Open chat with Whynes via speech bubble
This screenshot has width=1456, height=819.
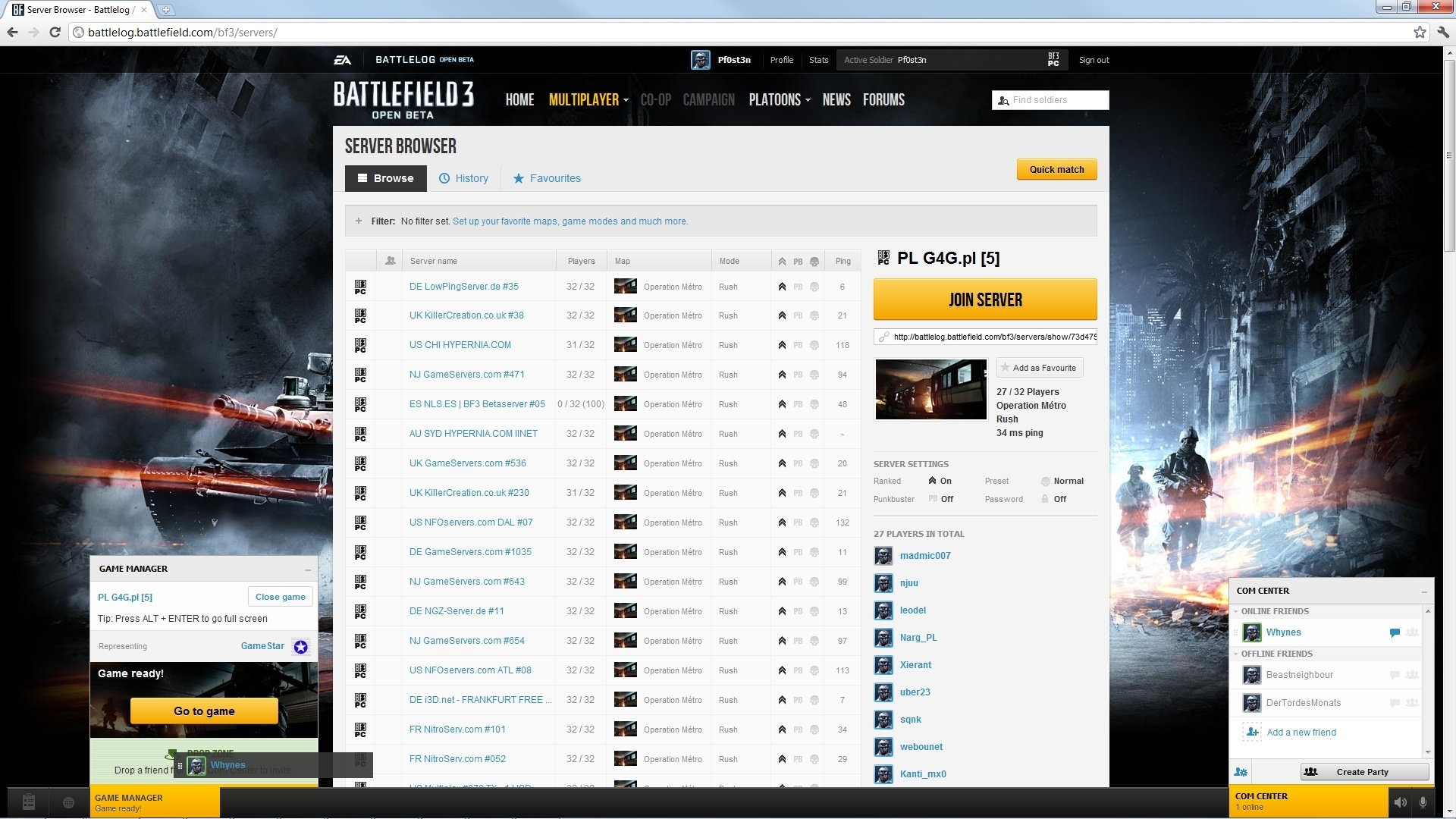(x=1395, y=632)
